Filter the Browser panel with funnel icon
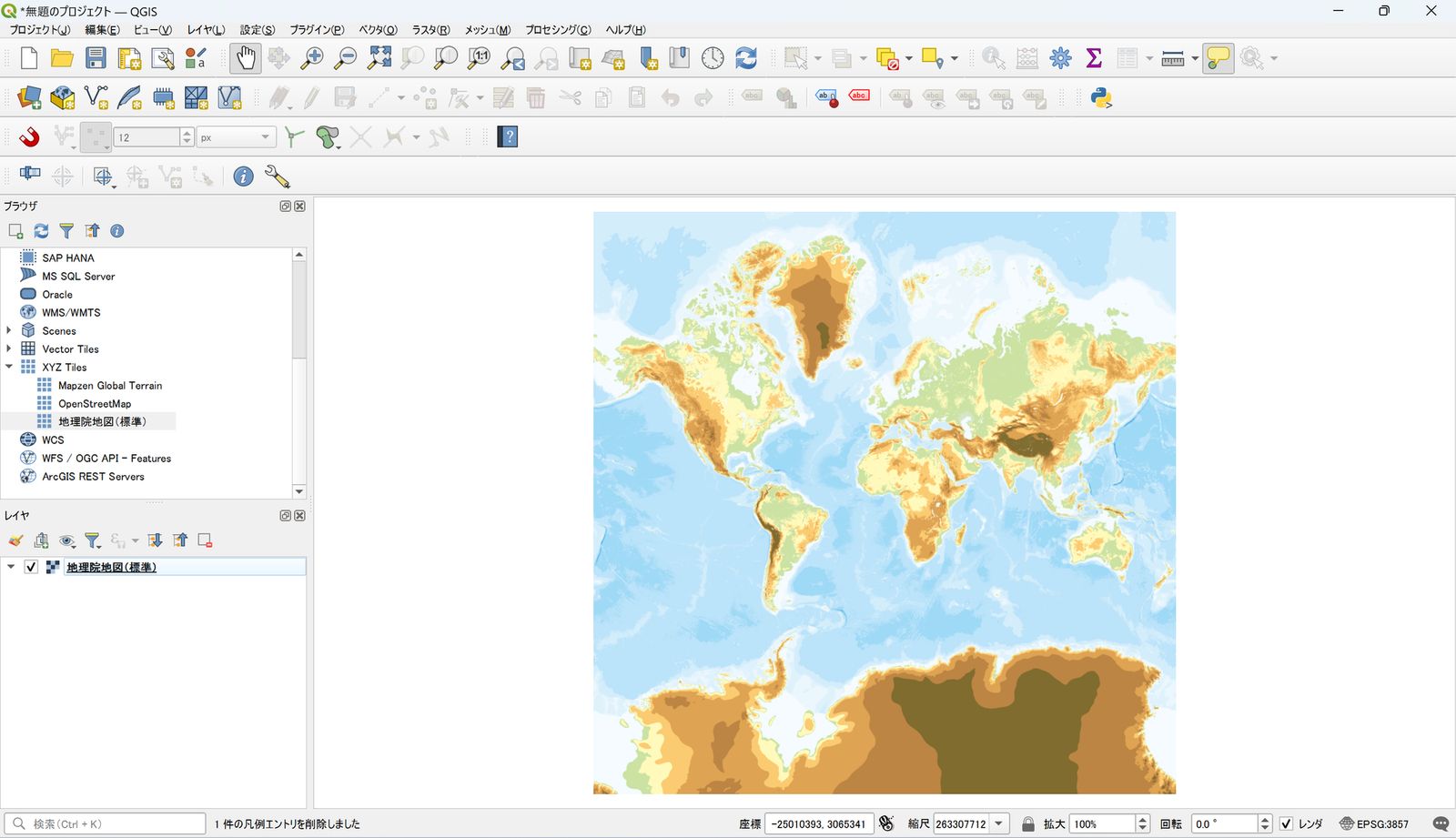Screen dimensions: 1456x838 click(x=66, y=231)
